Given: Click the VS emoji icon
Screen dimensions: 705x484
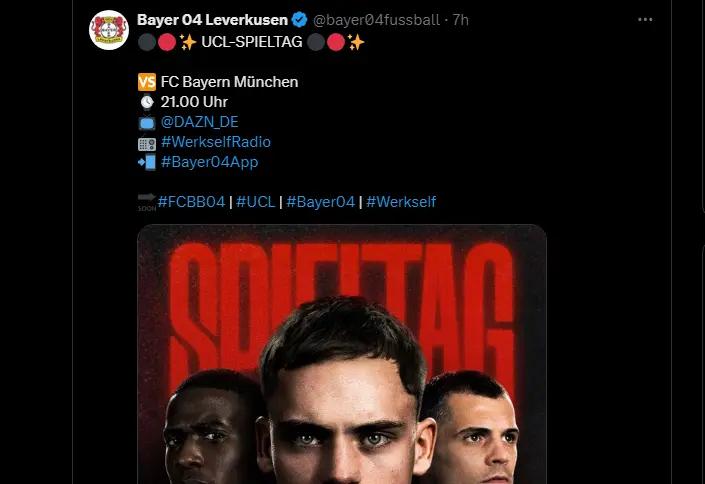Looking at the screenshot, I should (146, 82).
